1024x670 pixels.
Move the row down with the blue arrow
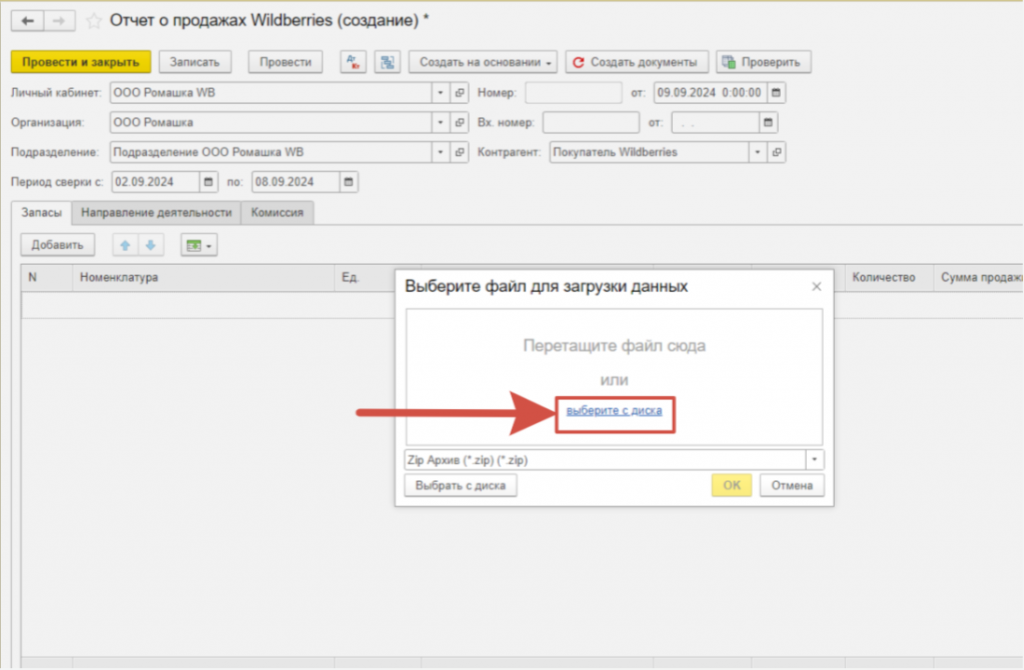pos(148,245)
